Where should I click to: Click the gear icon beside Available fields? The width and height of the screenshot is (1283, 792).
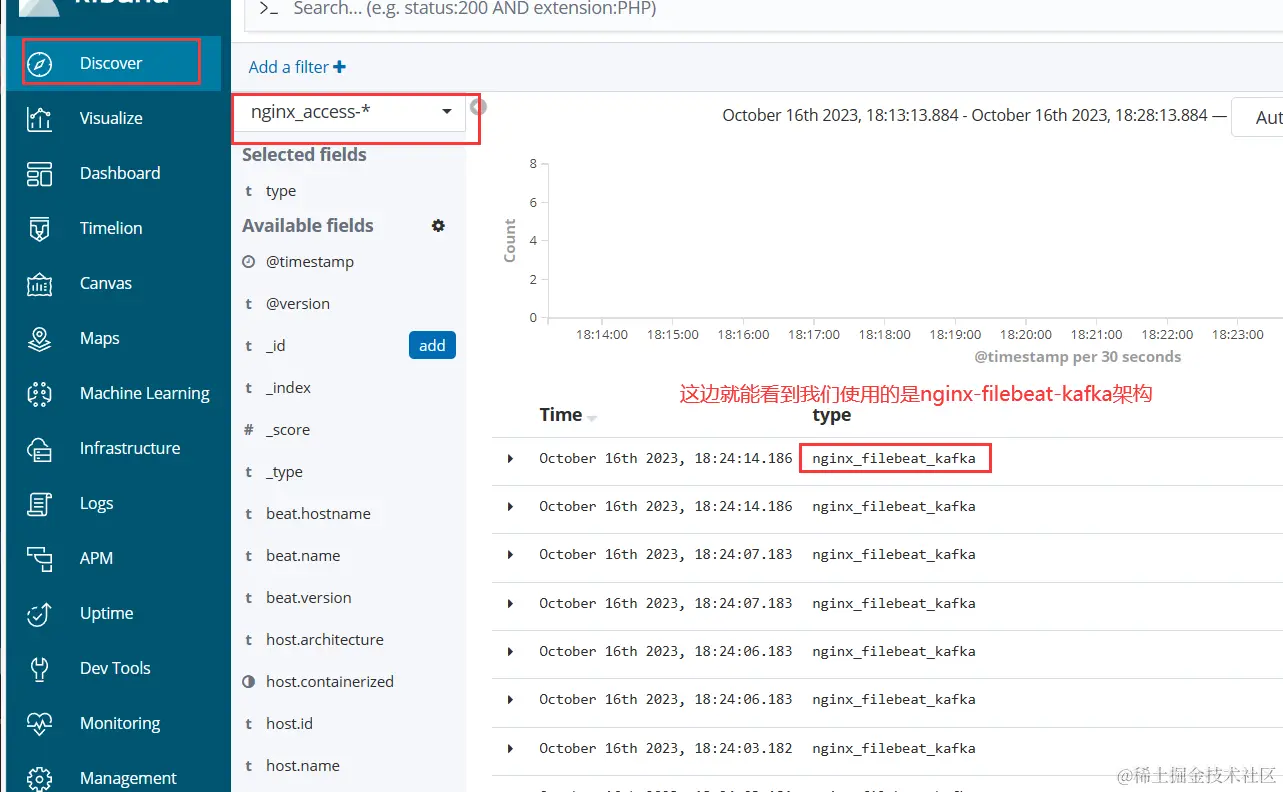[438, 226]
